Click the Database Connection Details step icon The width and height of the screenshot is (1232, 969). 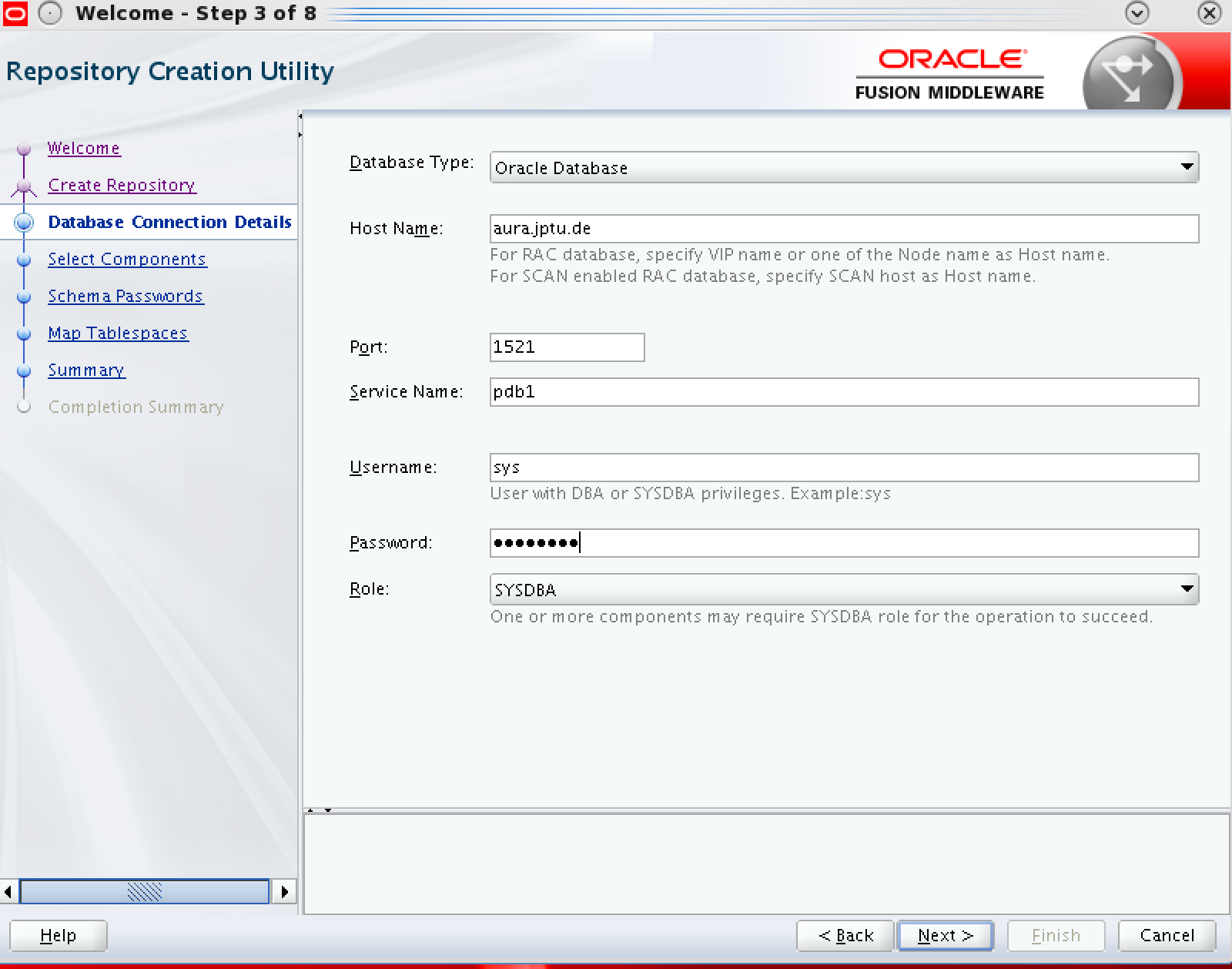pyautogui.click(x=24, y=223)
